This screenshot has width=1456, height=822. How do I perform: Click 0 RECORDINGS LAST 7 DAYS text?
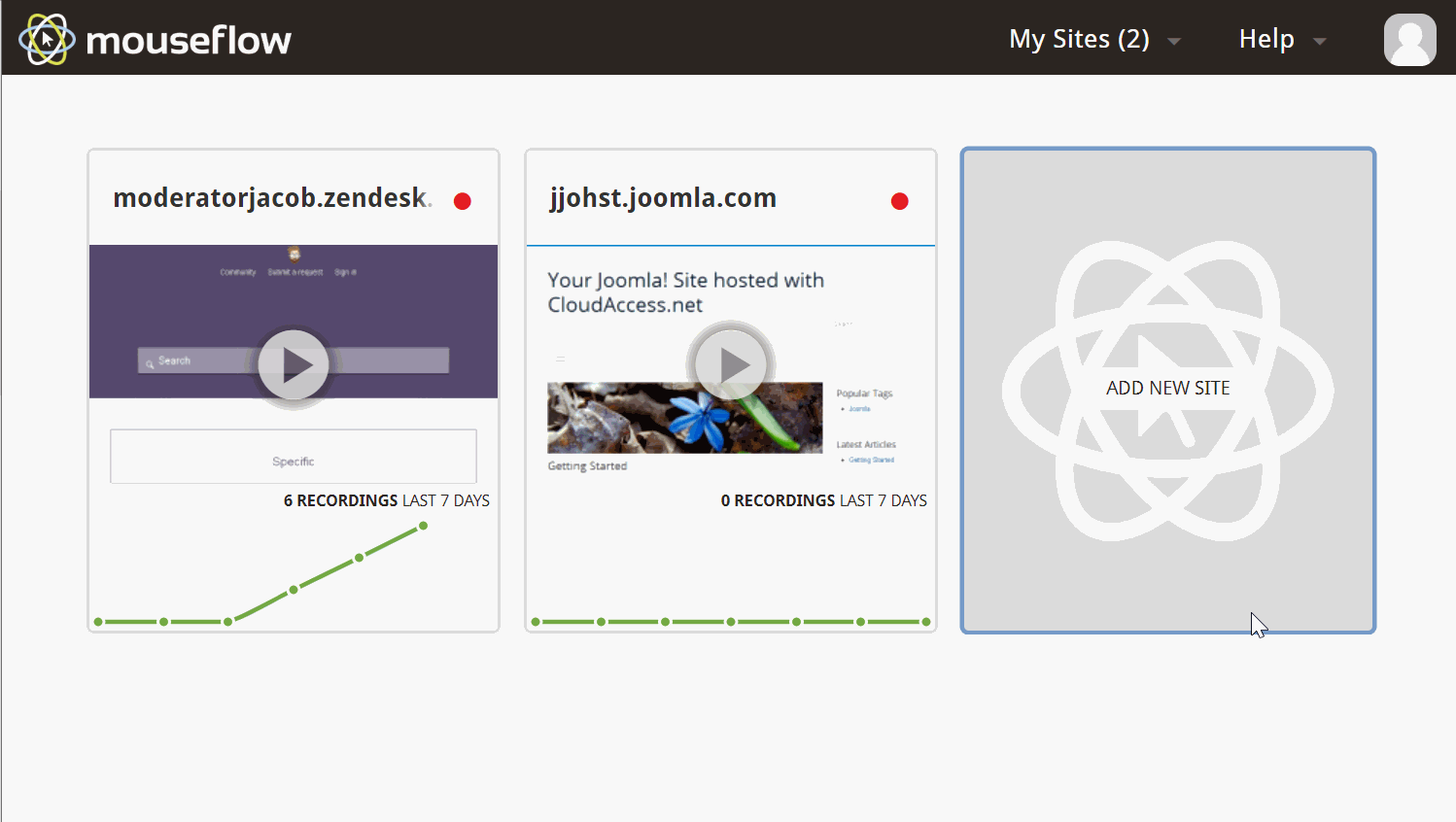click(x=824, y=500)
